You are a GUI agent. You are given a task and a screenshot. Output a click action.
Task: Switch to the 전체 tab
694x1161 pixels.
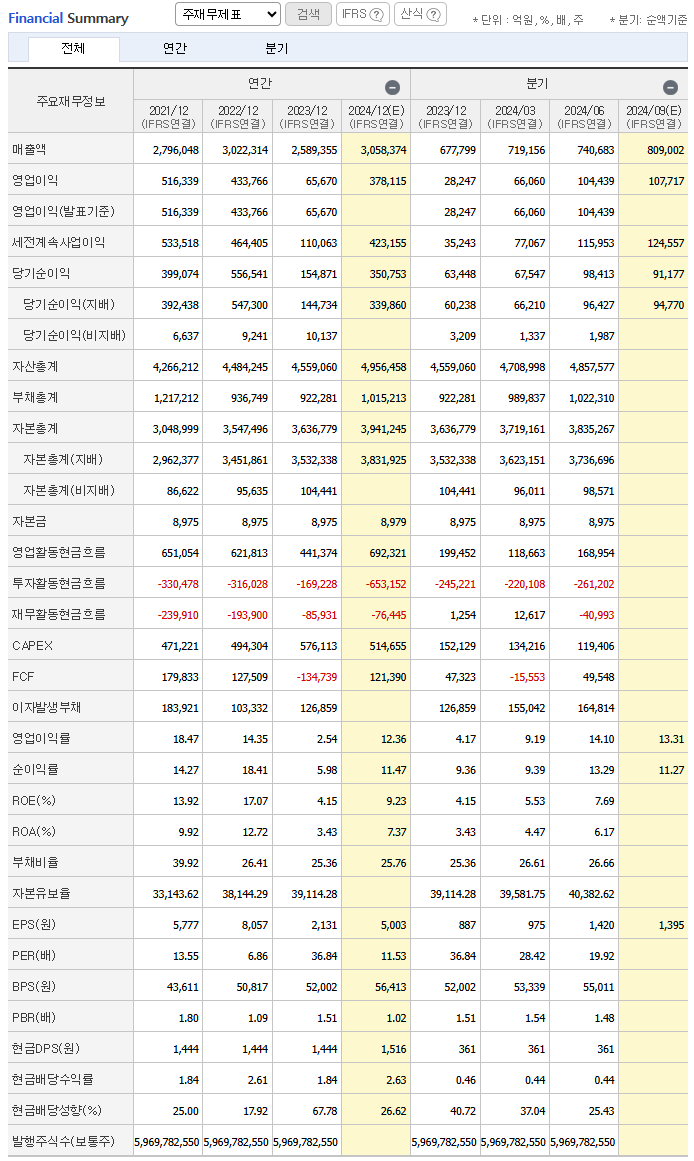pos(73,48)
